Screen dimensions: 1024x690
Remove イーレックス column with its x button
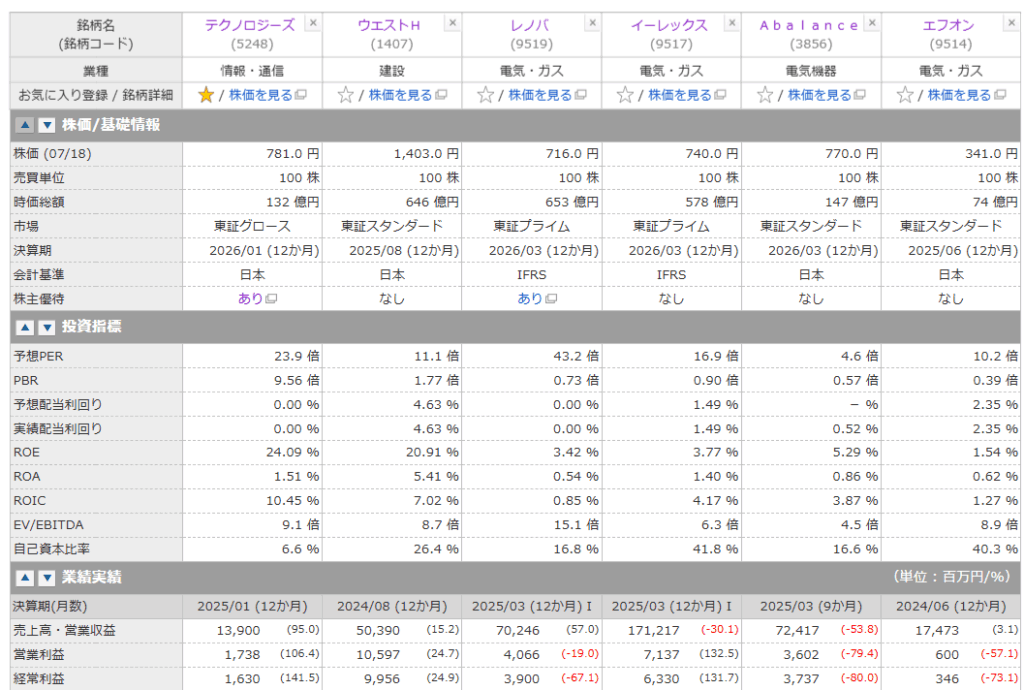point(732,23)
